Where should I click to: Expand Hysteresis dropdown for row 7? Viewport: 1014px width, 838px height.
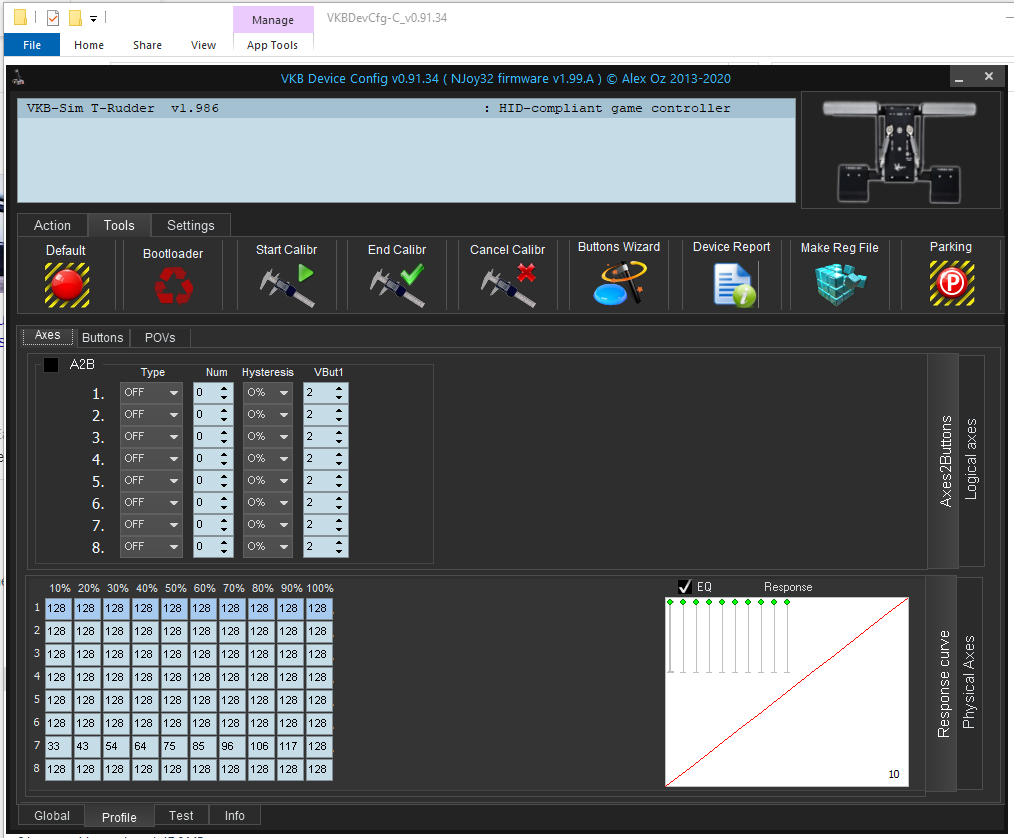click(x=268, y=524)
